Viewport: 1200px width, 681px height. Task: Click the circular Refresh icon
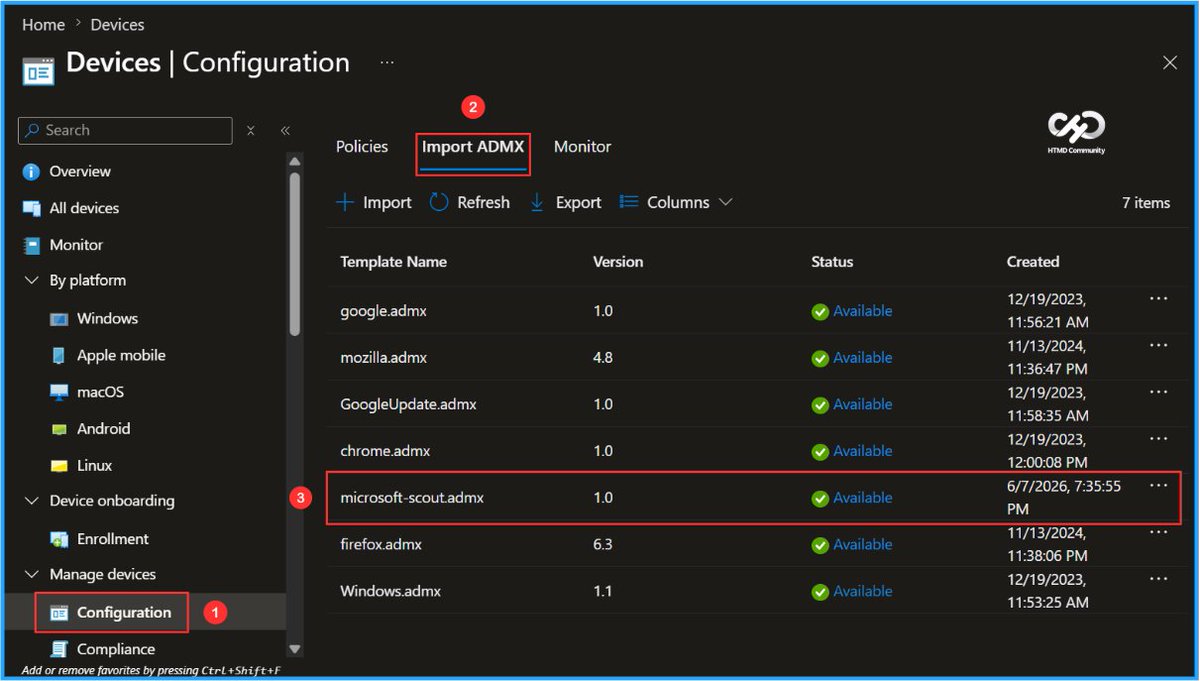[x=439, y=202]
